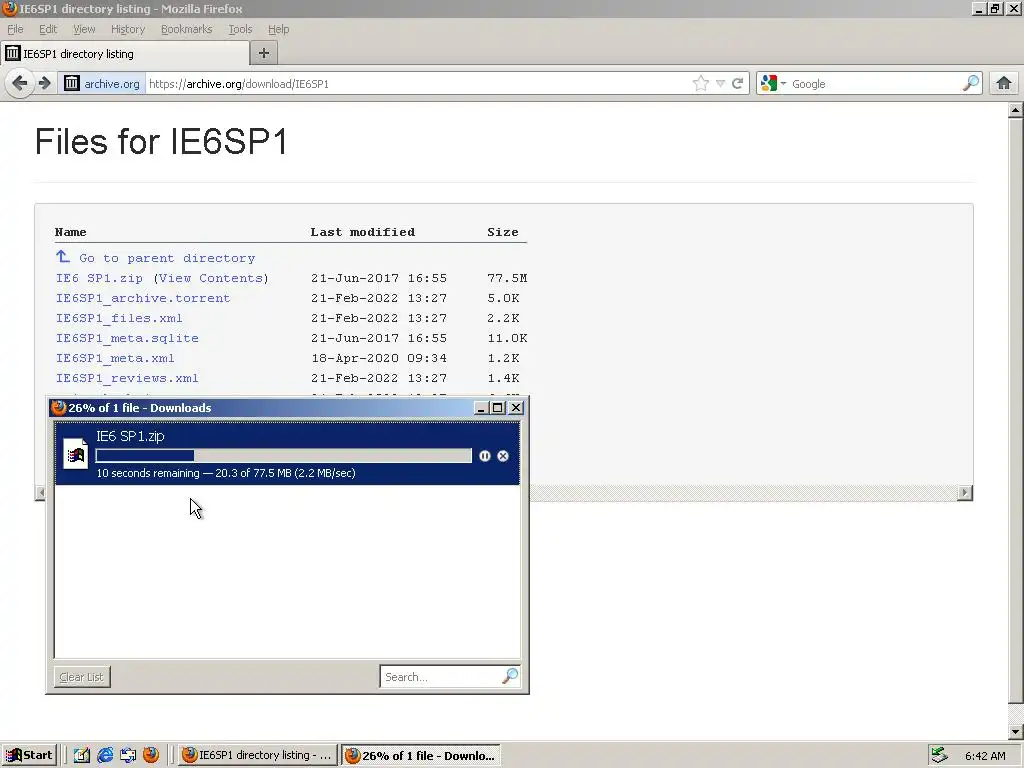Screen dimensions: 1024x768
Task: Maximize the Downloads window
Action: [x=498, y=408]
